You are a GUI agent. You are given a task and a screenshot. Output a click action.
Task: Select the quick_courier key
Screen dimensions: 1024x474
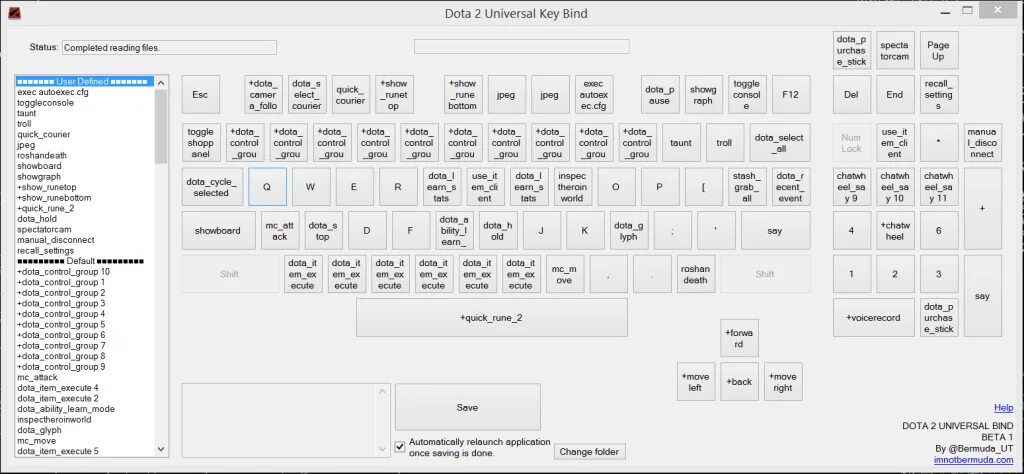tap(351, 95)
